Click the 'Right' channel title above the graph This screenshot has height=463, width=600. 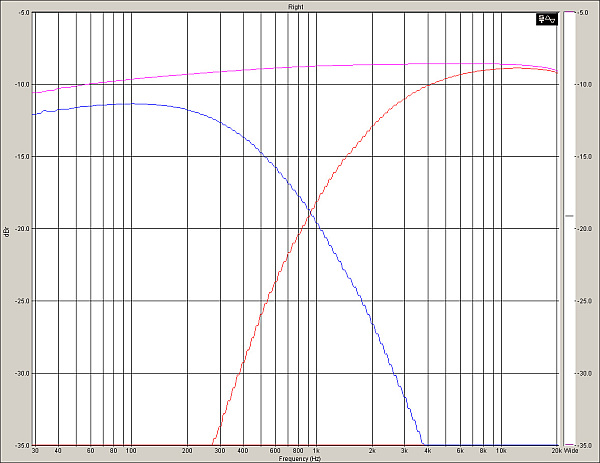click(x=295, y=6)
